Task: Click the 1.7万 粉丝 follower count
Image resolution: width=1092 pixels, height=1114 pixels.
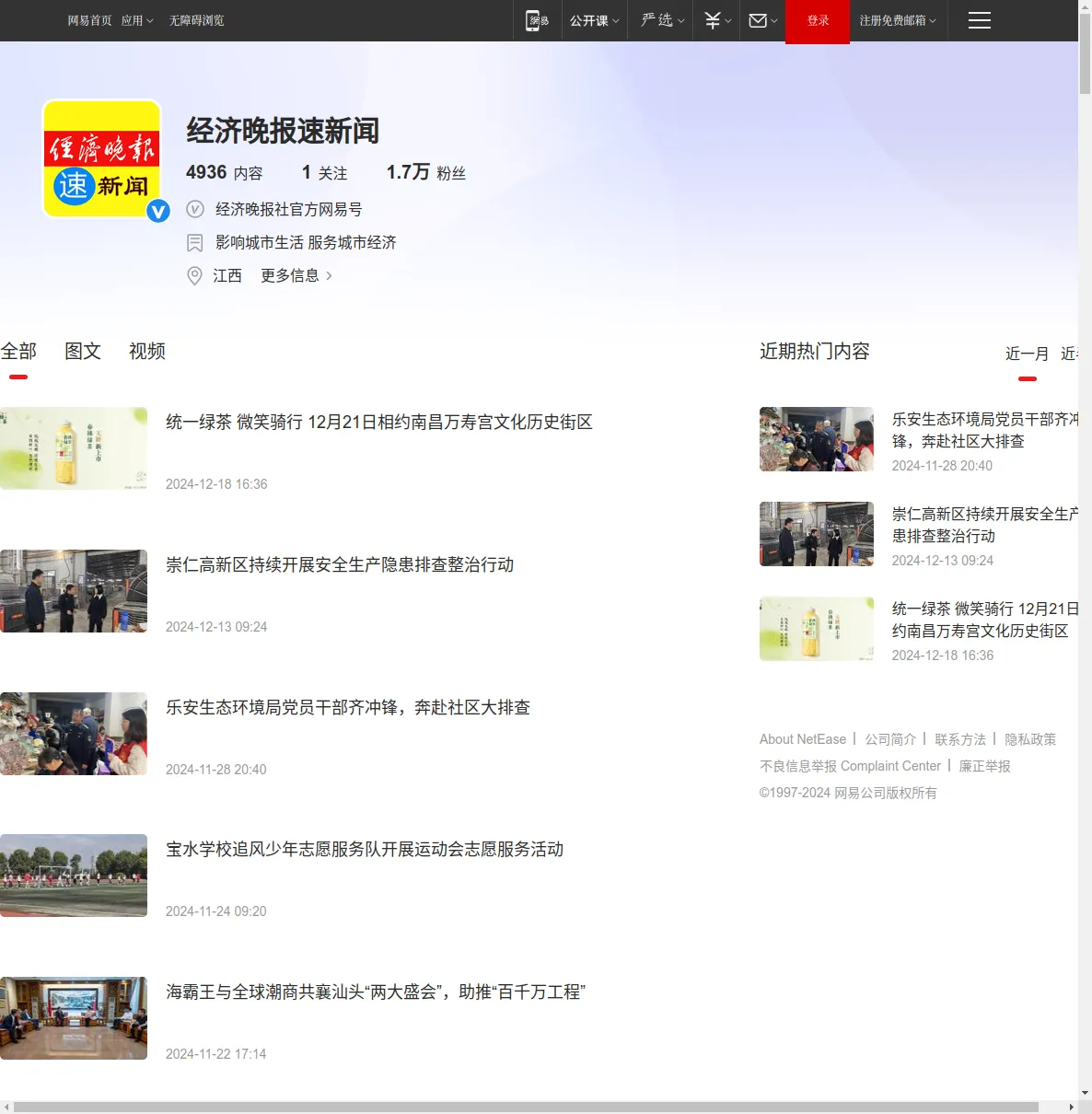Action: tap(426, 172)
